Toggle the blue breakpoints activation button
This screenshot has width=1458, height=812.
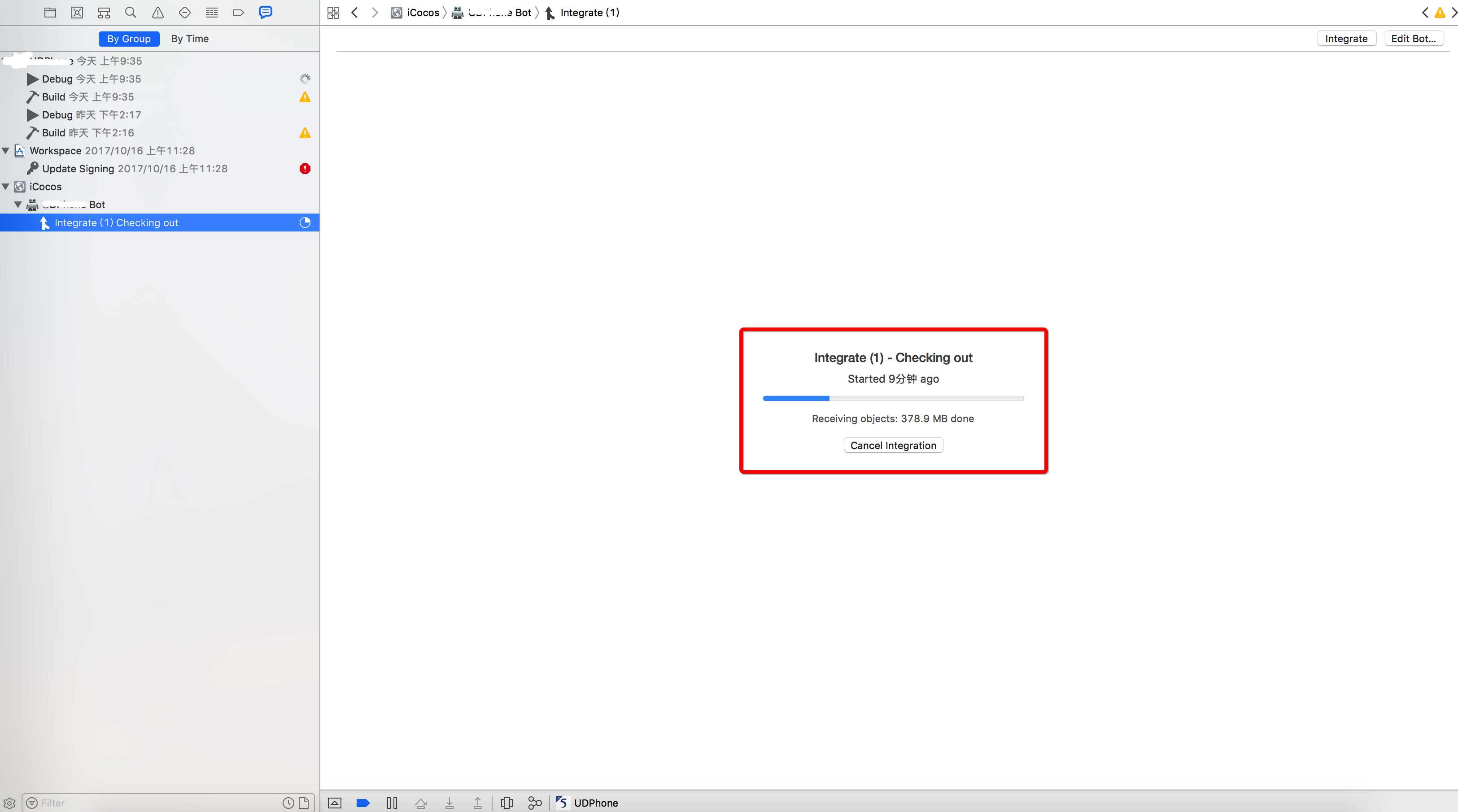pos(363,803)
